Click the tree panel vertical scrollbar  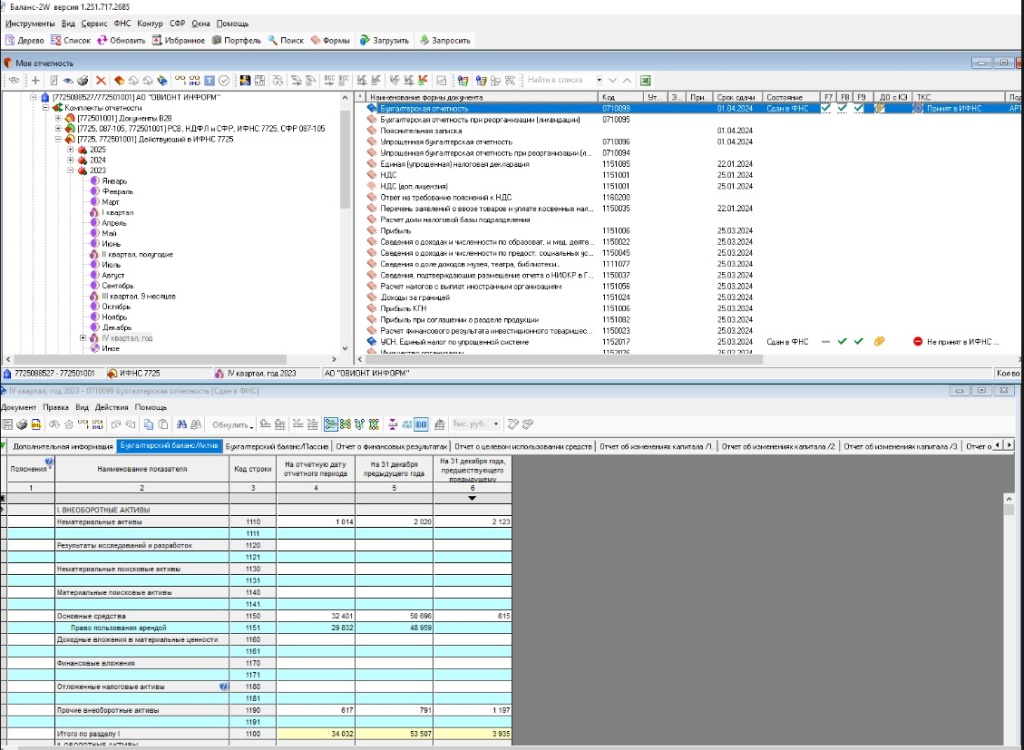(x=345, y=222)
